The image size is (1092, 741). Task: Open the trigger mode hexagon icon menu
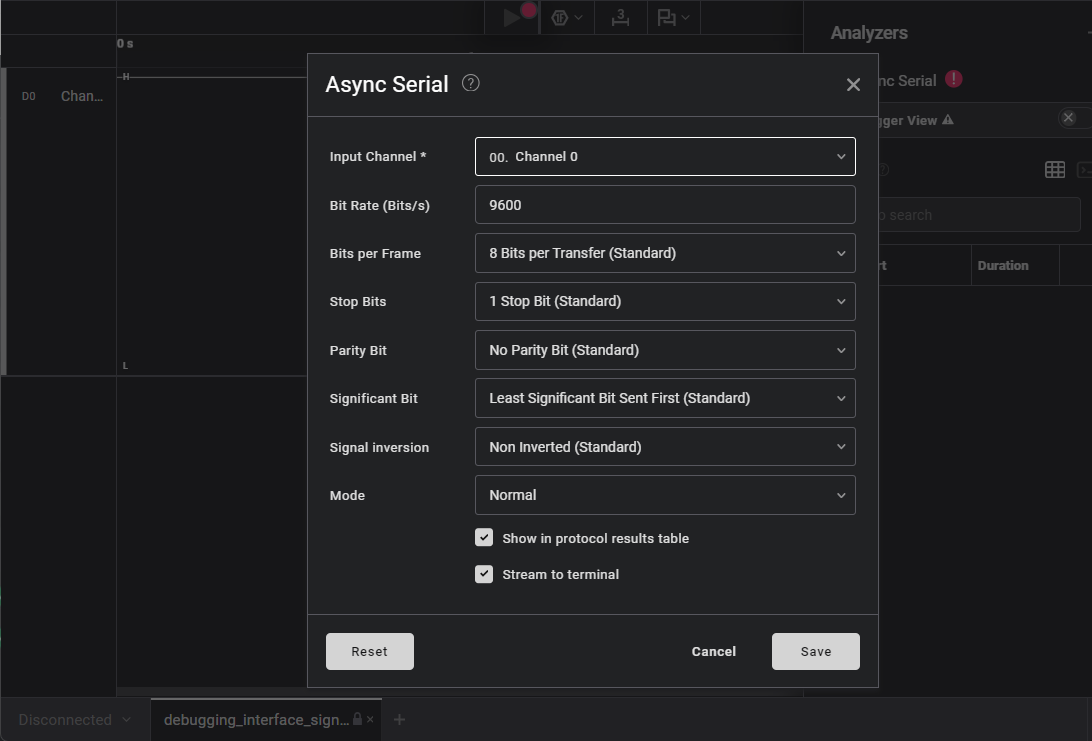click(x=566, y=17)
